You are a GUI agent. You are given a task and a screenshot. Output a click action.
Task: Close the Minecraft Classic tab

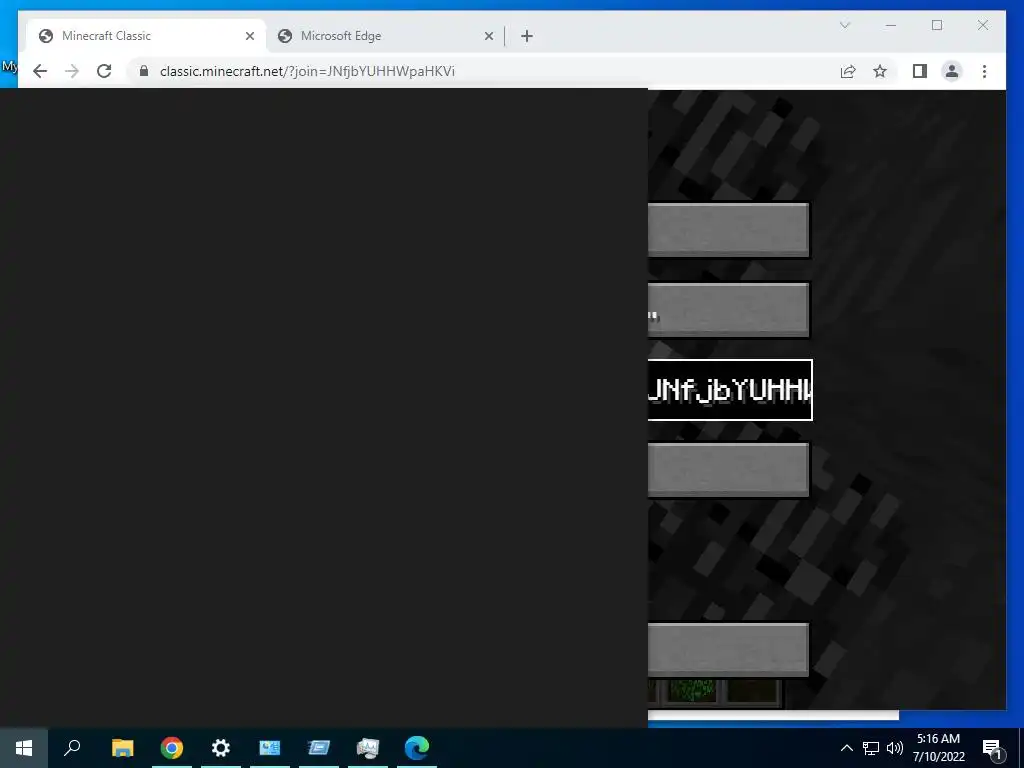[249, 36]
